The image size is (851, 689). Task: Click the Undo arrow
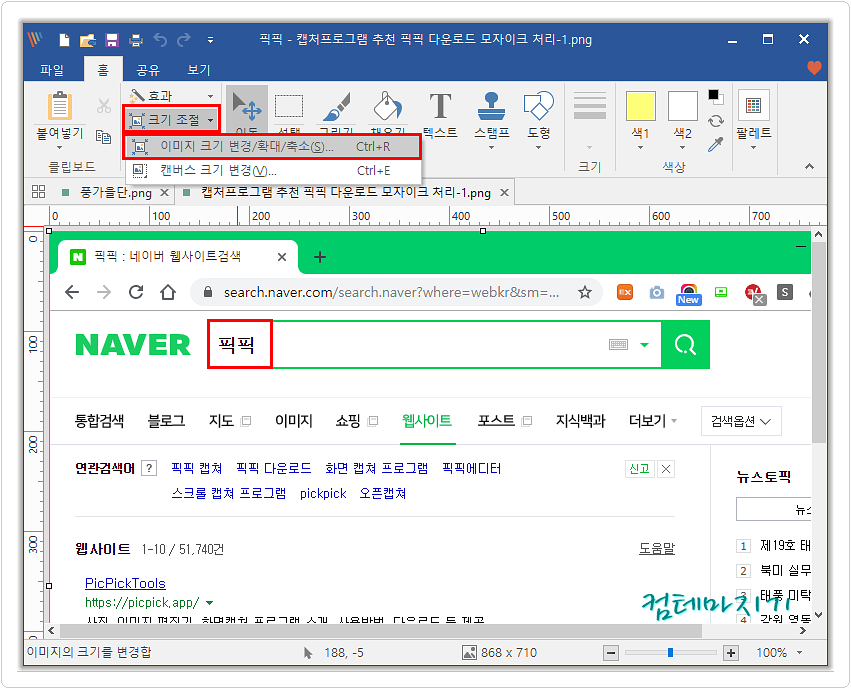160,39
